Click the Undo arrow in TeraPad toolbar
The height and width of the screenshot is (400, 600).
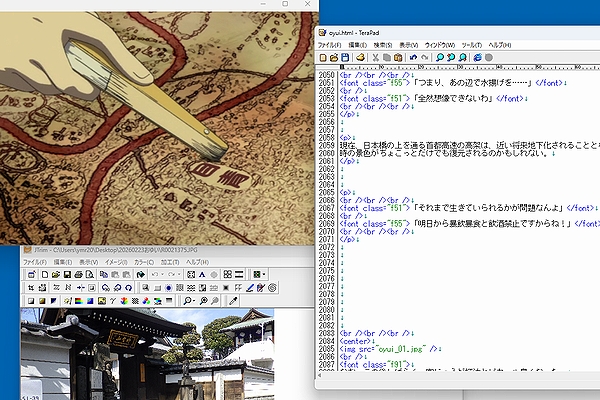[414, 58]
